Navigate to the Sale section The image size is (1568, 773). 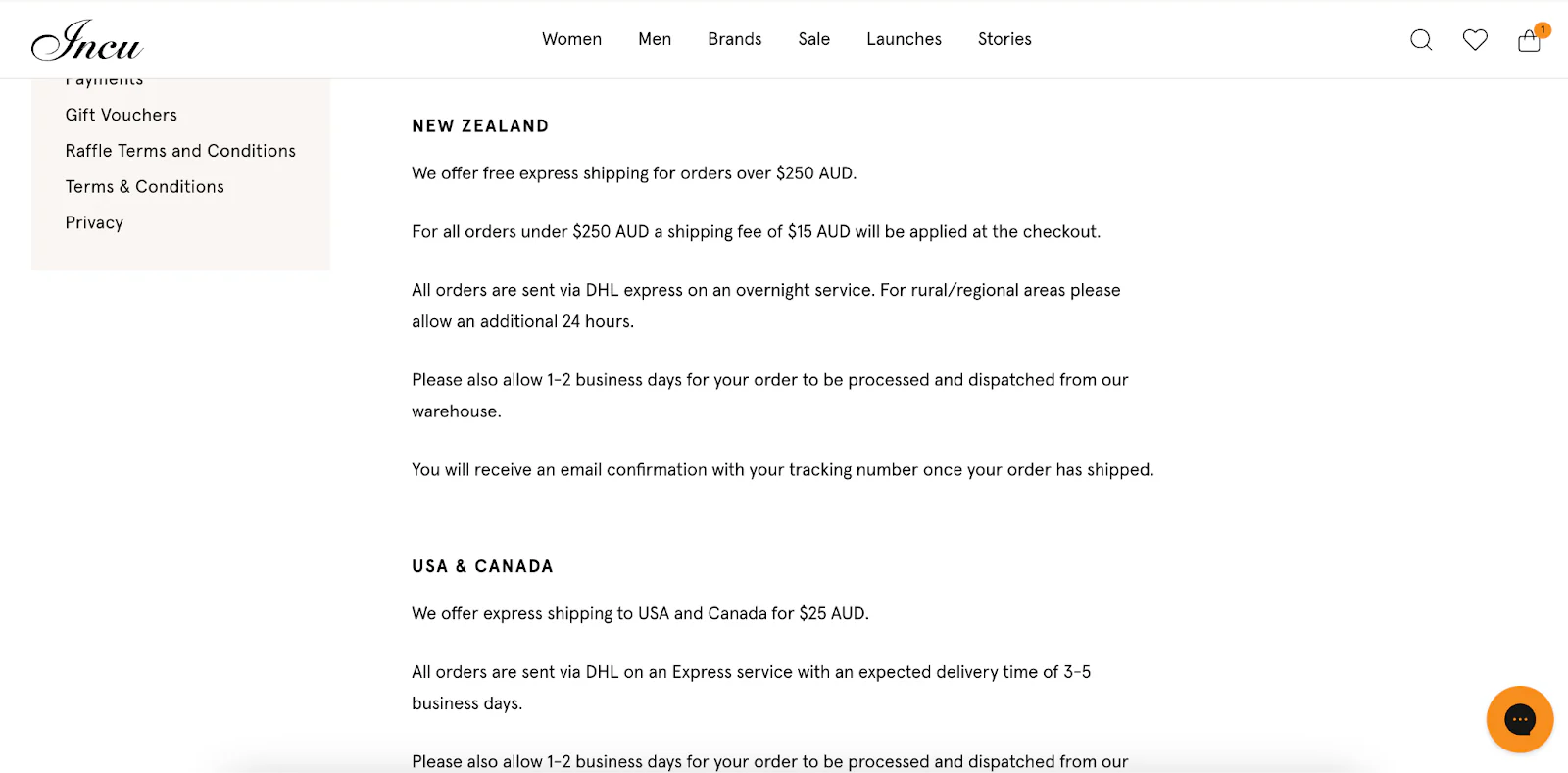coord(813,39)
